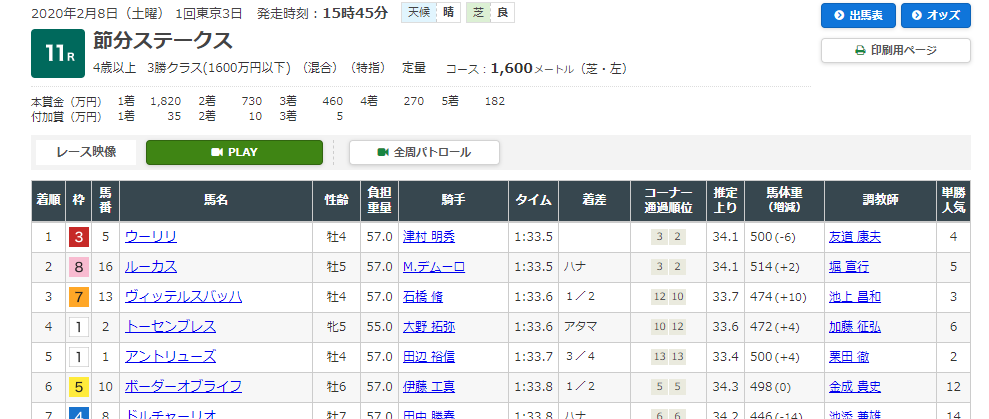
Task: Click trainer 堀 宣行 link
Action: (x=849, y=267)
